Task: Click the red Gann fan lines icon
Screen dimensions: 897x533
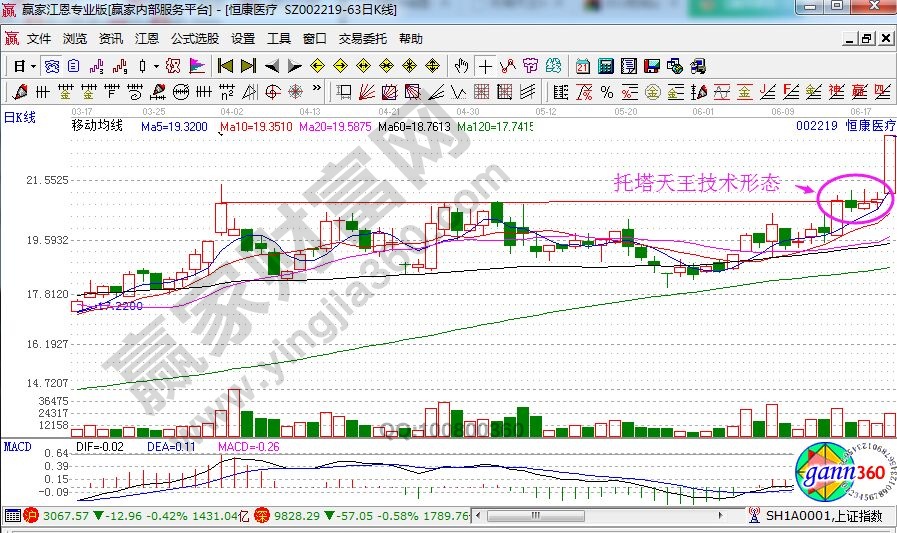Action: [367, 92]
